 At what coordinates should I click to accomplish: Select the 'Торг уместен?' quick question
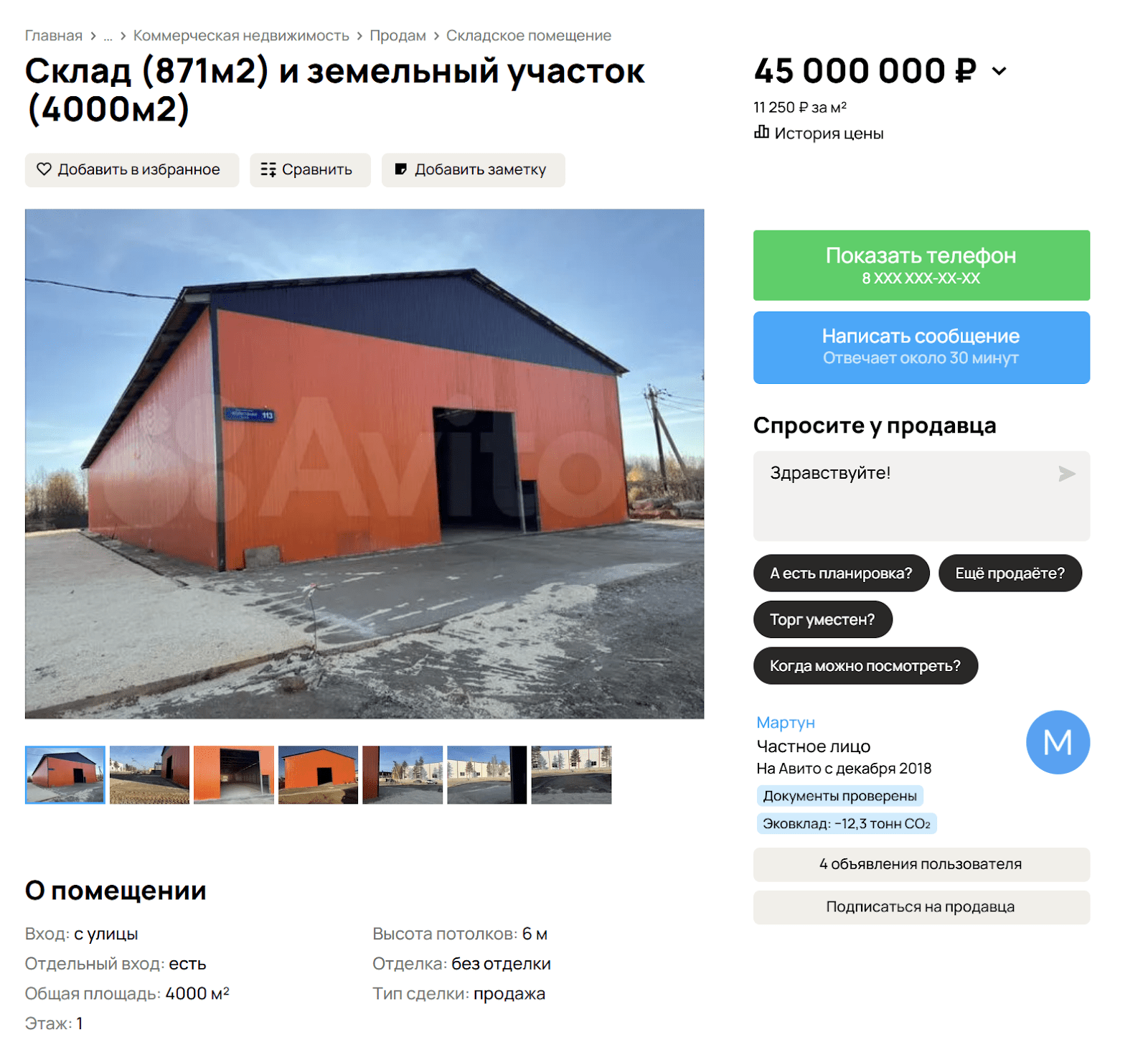coord(822,619)
